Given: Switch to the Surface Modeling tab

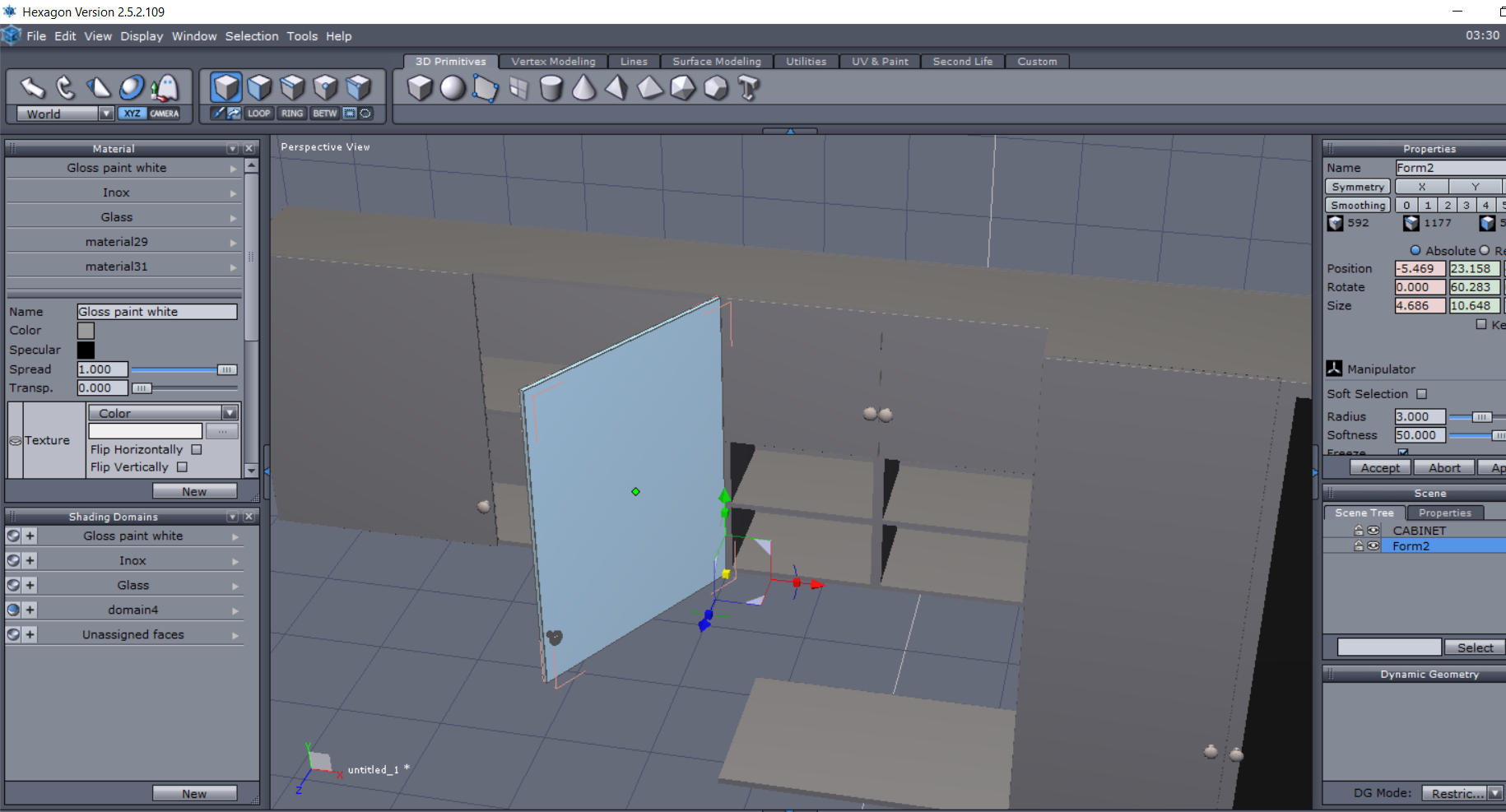Looking at the screenshot, I should point(717,62).
